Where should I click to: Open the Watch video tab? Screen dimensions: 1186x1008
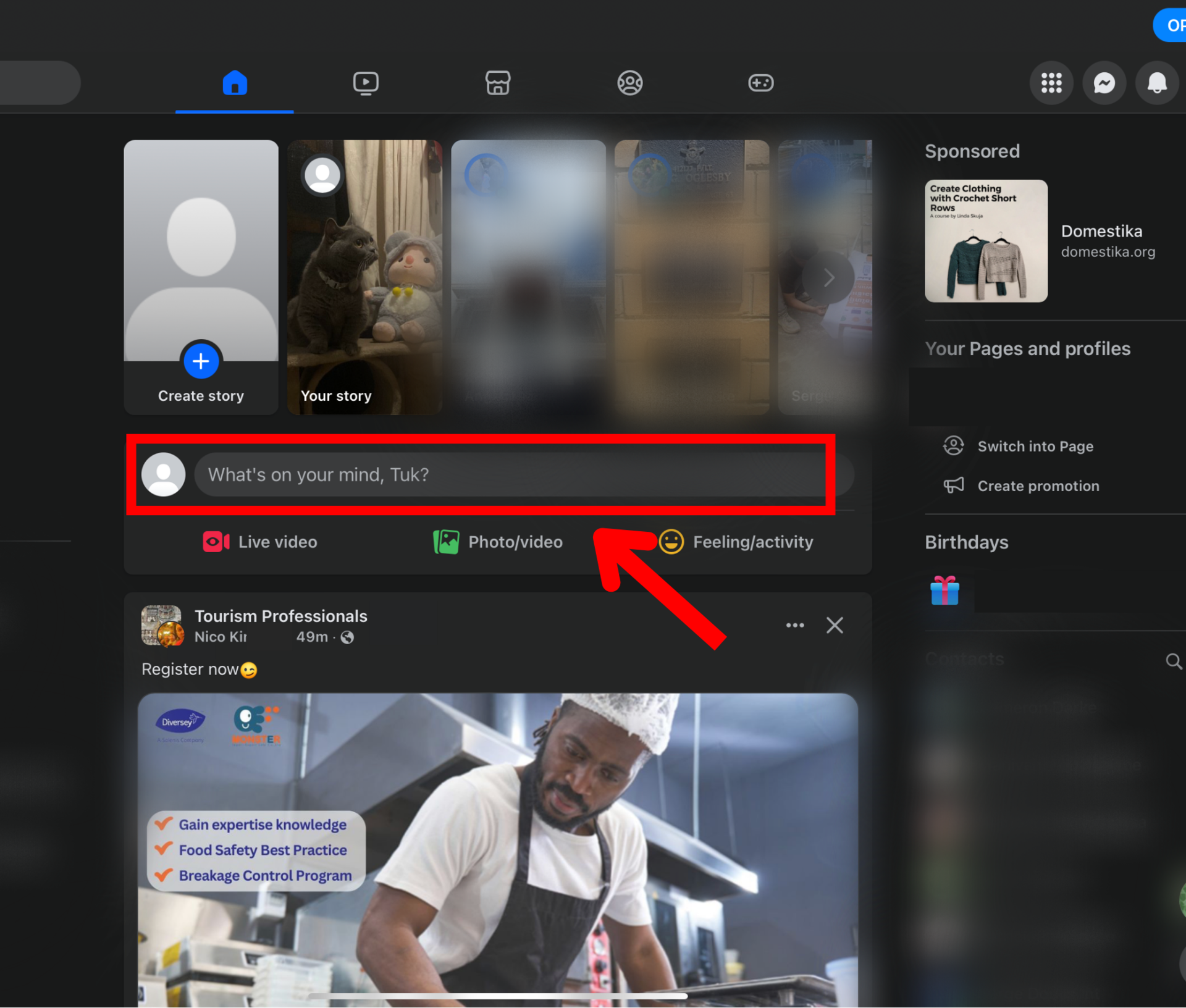[x=366, y=83]
